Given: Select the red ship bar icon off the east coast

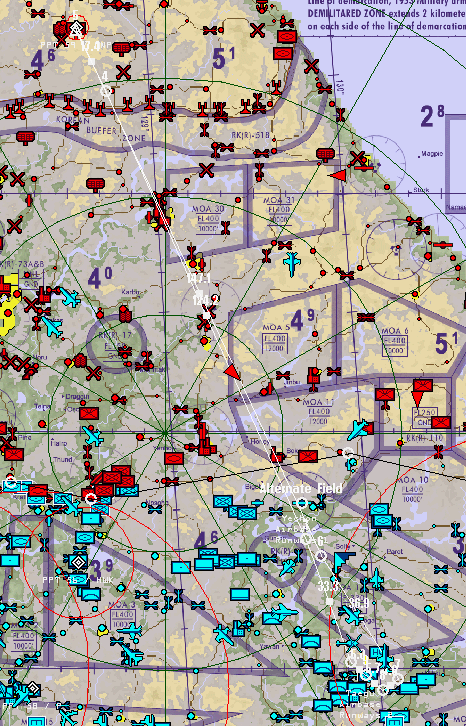Looking at the screenshot, I should click(x=443, y=244).
